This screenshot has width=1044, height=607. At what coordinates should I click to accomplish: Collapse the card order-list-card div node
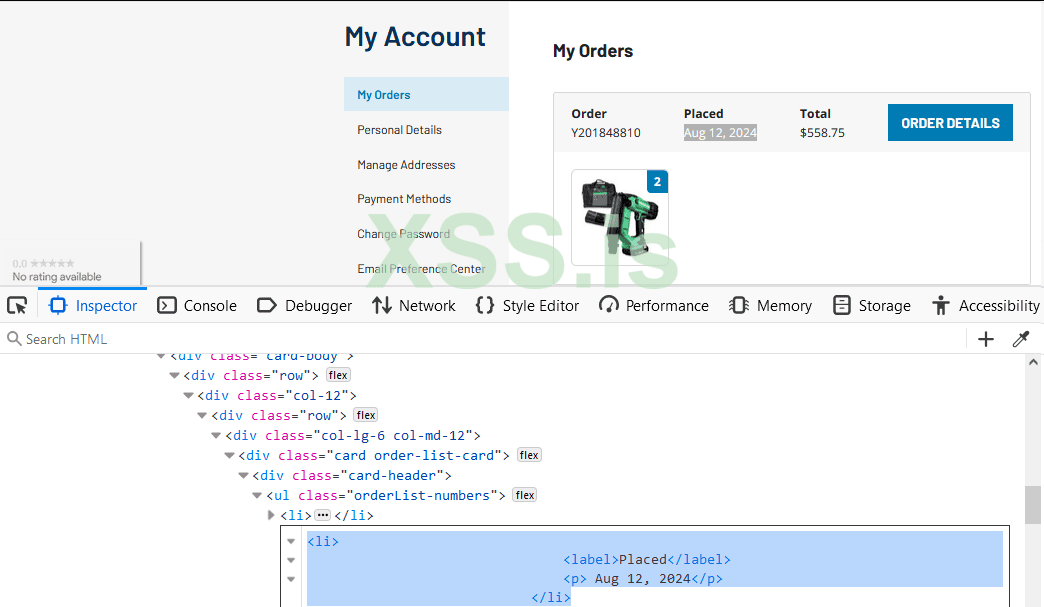coord(230,455)
